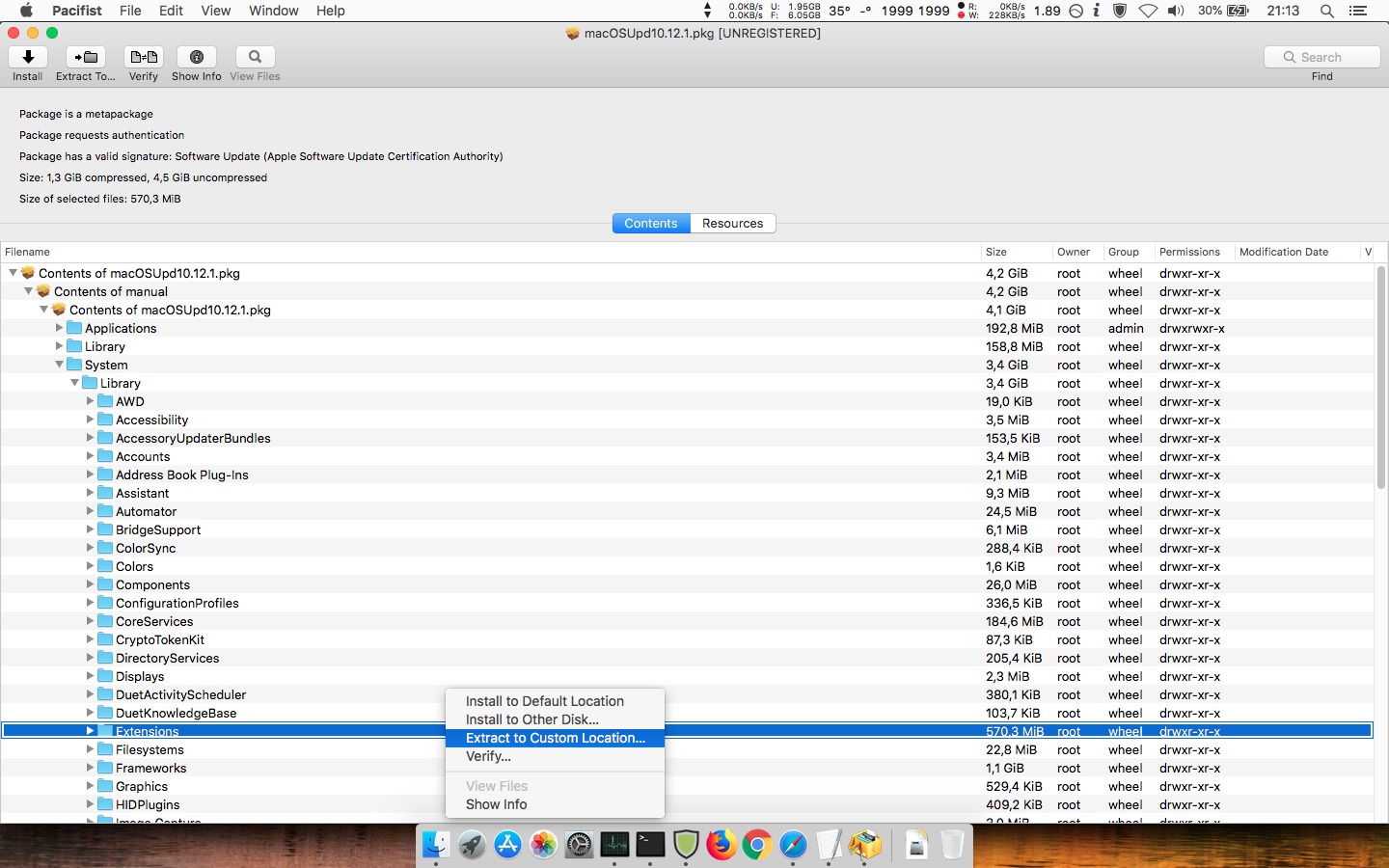Viewport: 1389px width, 868px height.
Task: Collapse Contents of manual
Action: point(28,291)
